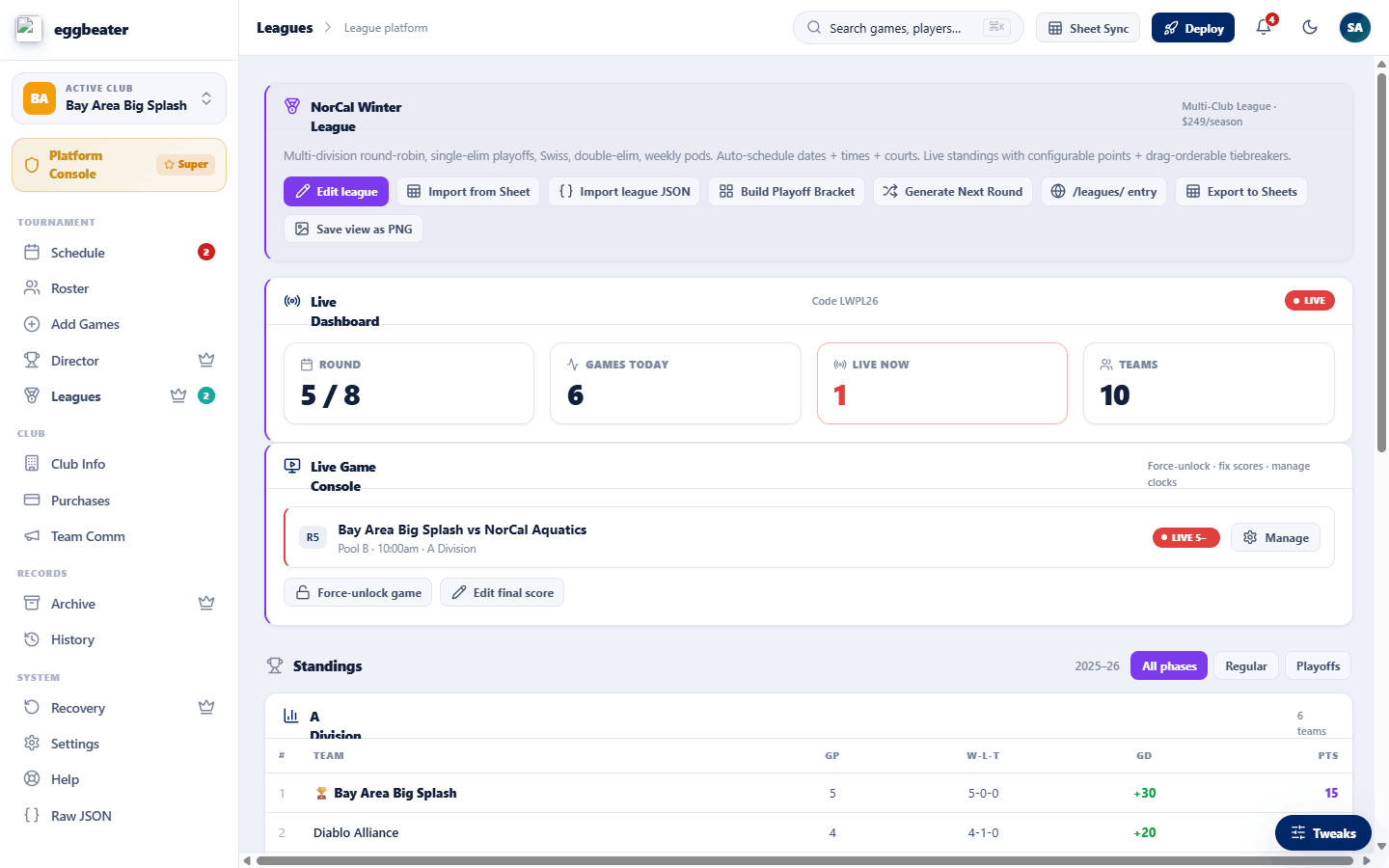Screen dimensions: 1389x868
Task: Open Team Comm page
Action: point(119,536)
